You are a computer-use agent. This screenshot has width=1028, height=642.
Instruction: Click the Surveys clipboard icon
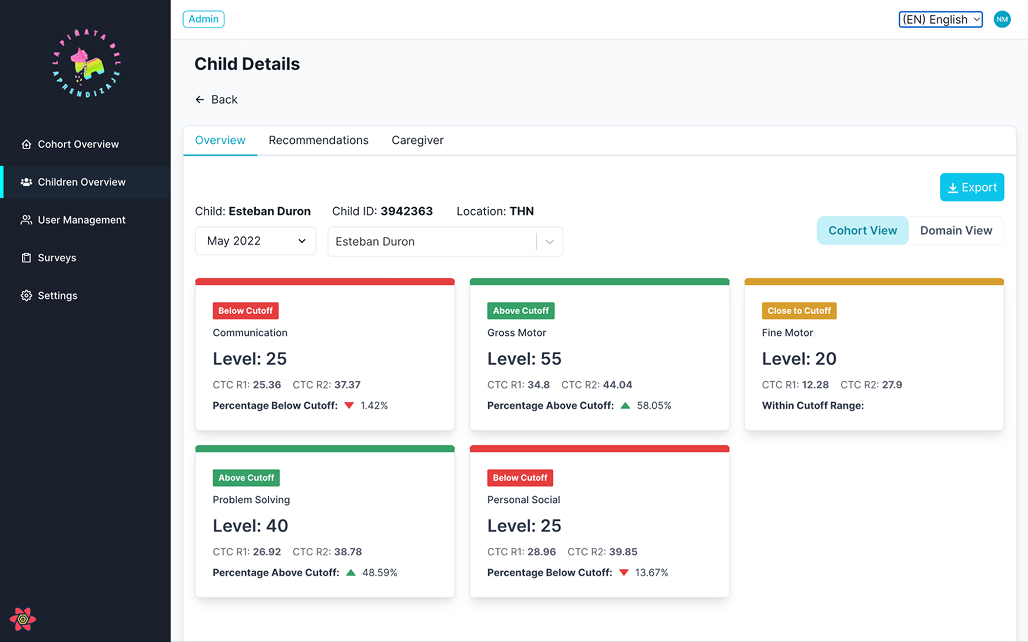(x=27, y=258)
